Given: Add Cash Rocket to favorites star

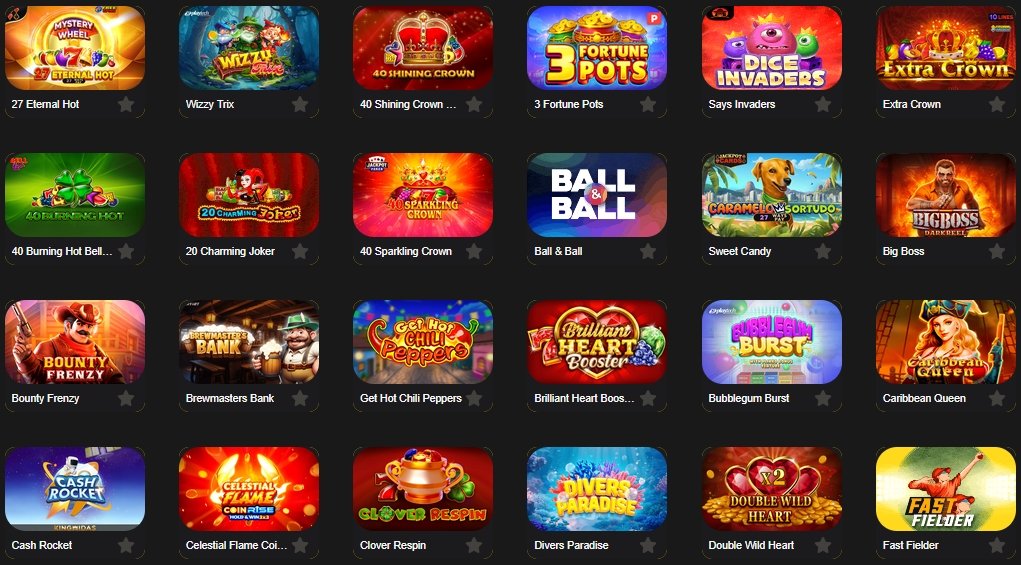Looking at the screenshot, I should tap(126, 545).
